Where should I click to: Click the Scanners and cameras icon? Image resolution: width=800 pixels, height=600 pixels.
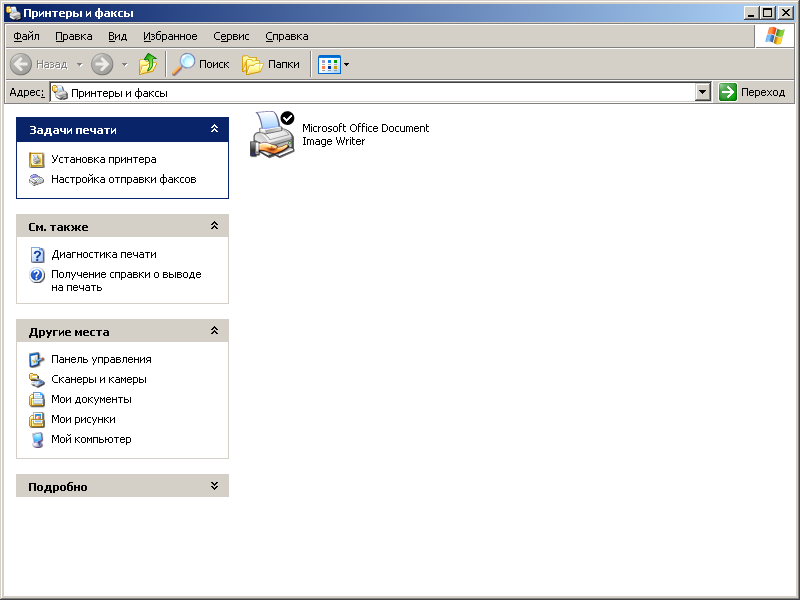36,380
